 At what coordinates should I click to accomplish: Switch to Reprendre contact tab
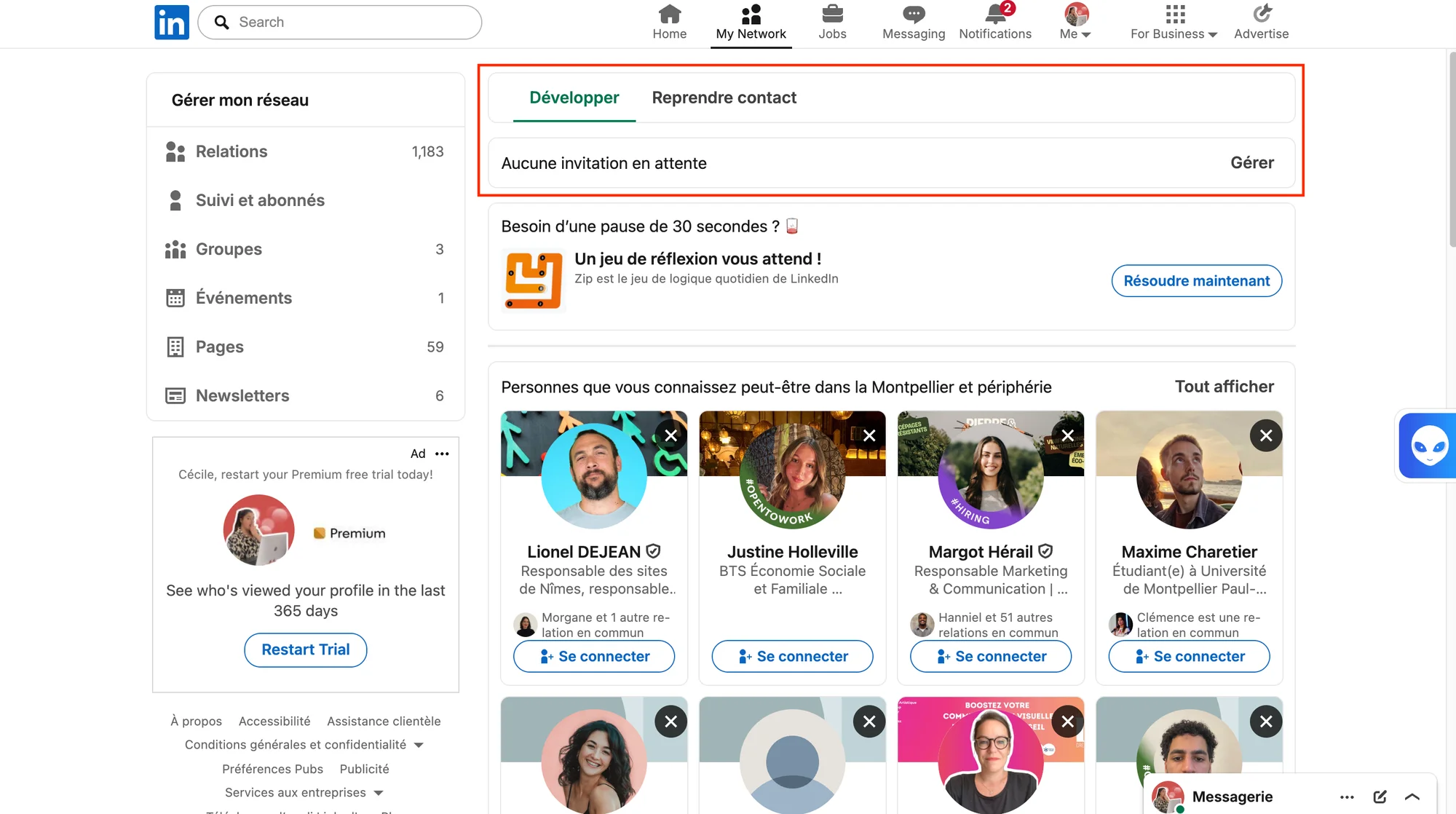click(724, 98)
